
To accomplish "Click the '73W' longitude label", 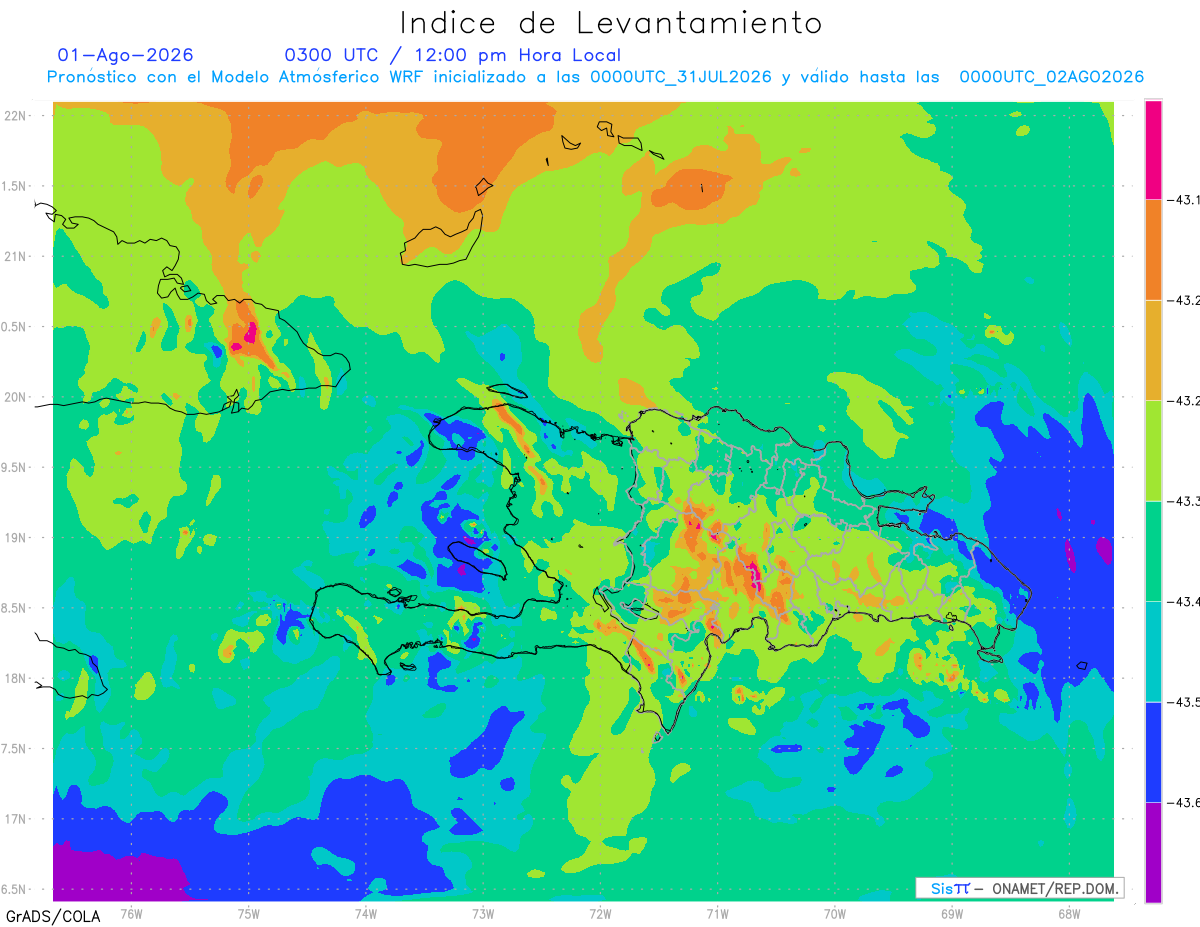I will pos(483,913).
